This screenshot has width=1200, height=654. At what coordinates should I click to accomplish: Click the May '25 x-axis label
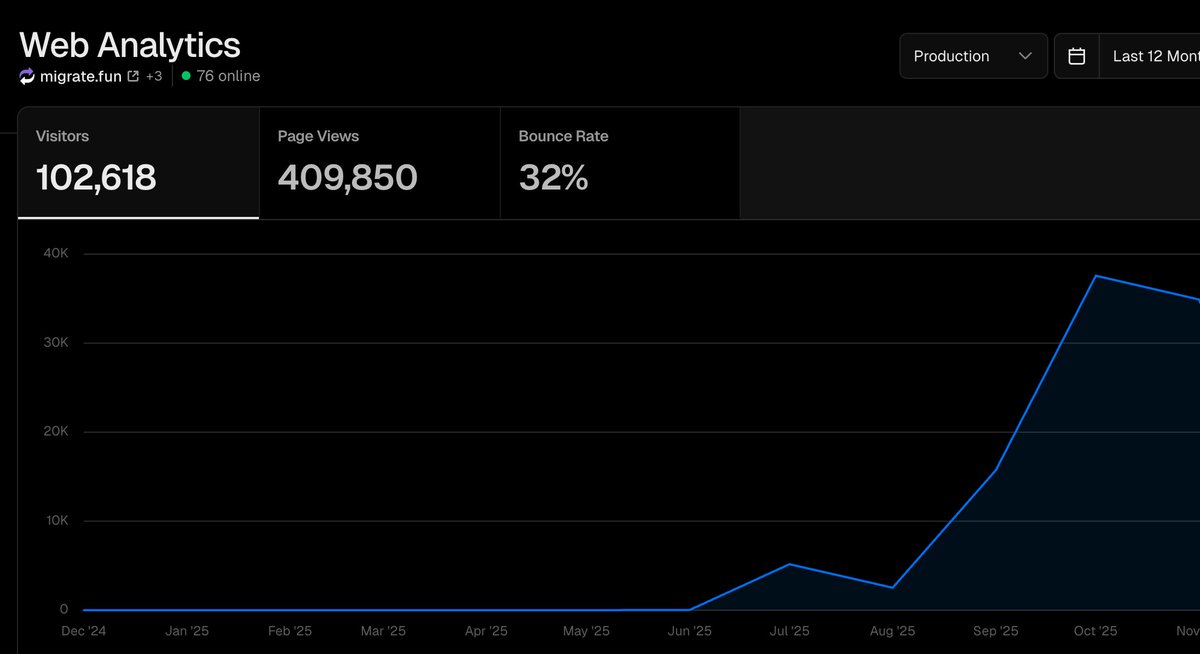coord(586,631)
